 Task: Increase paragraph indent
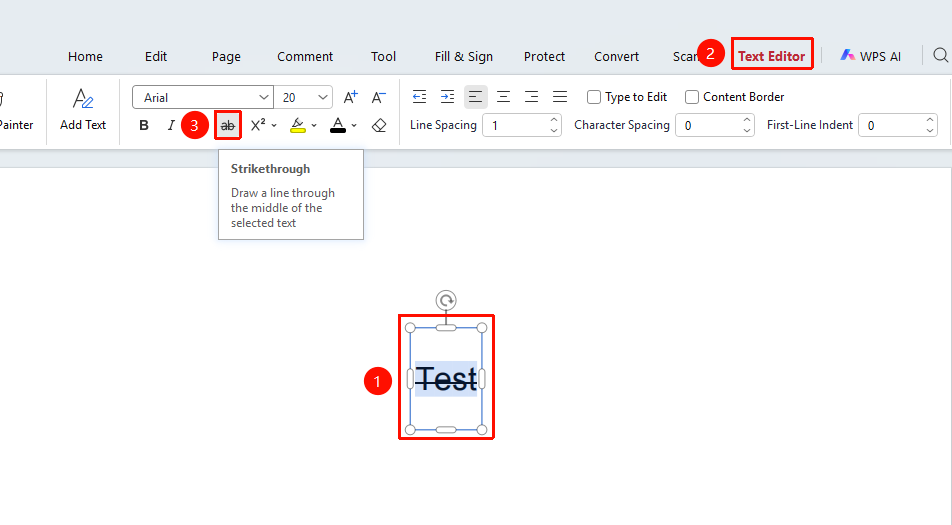(x=447, y=97)
